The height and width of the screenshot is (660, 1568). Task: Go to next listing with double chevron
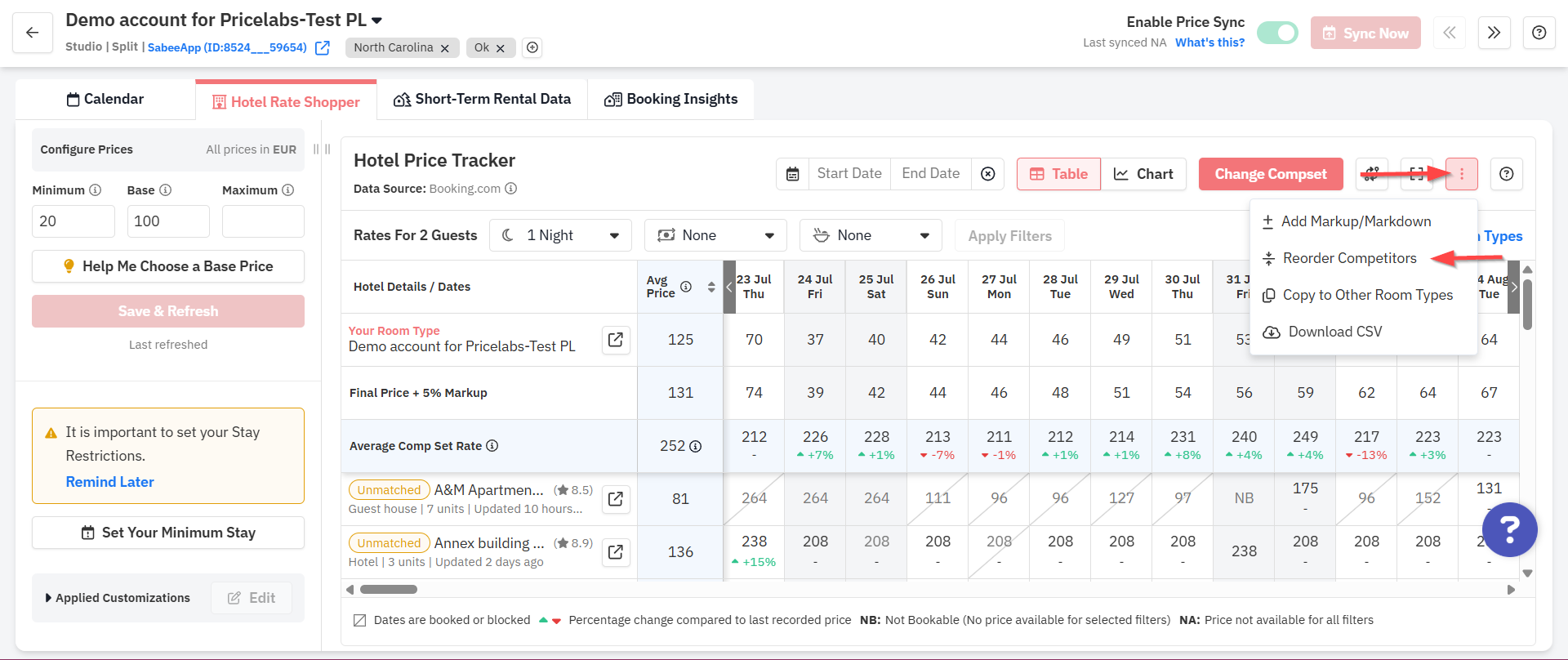pos(1494,33)
